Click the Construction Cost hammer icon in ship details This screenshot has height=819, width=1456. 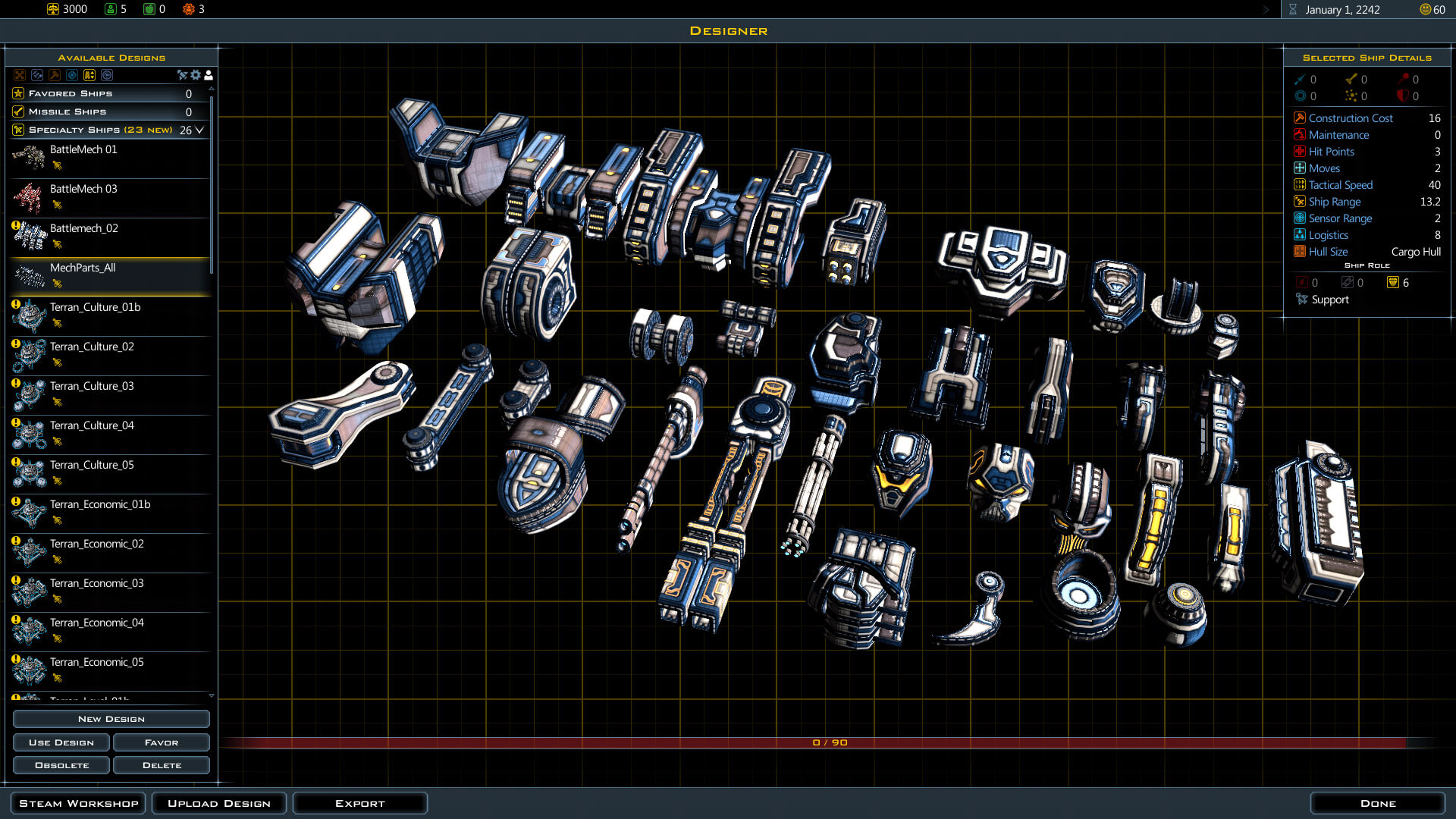coord(1299,118)
